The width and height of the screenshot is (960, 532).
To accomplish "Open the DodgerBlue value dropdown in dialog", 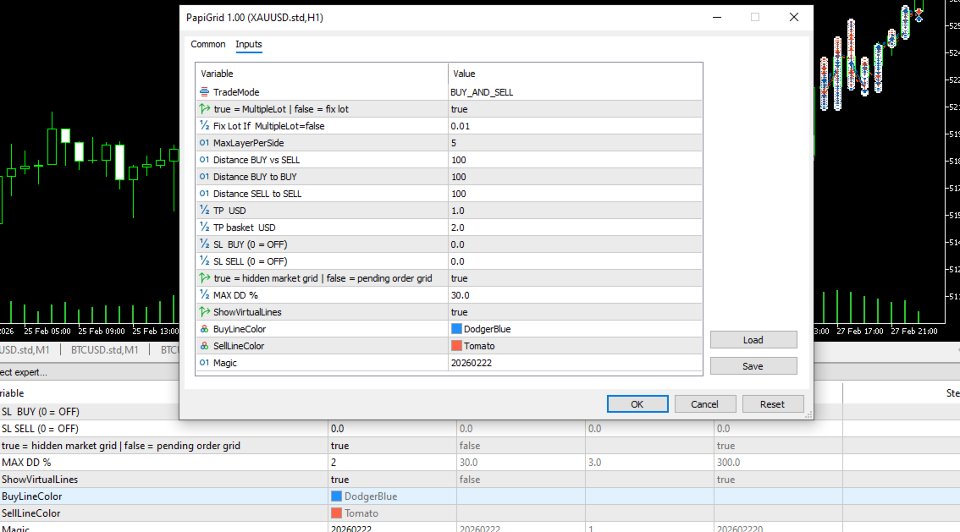I will click(x=576, y=329).
